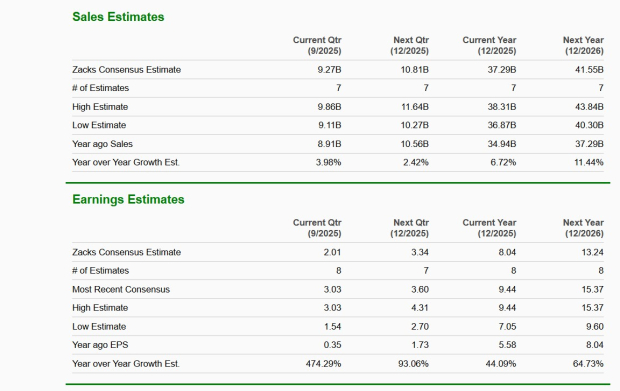
Task: Select the 40.30B low sales estimate
Action: point(589,125)
